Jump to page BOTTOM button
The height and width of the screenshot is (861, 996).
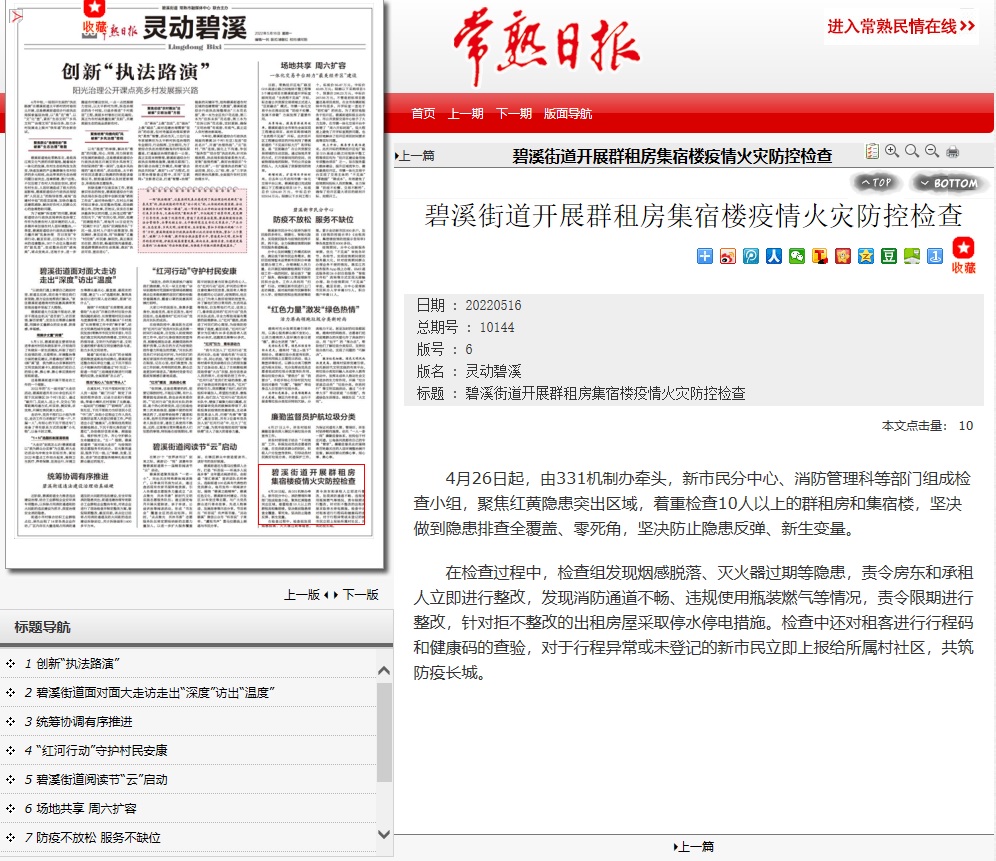(949, 183)
